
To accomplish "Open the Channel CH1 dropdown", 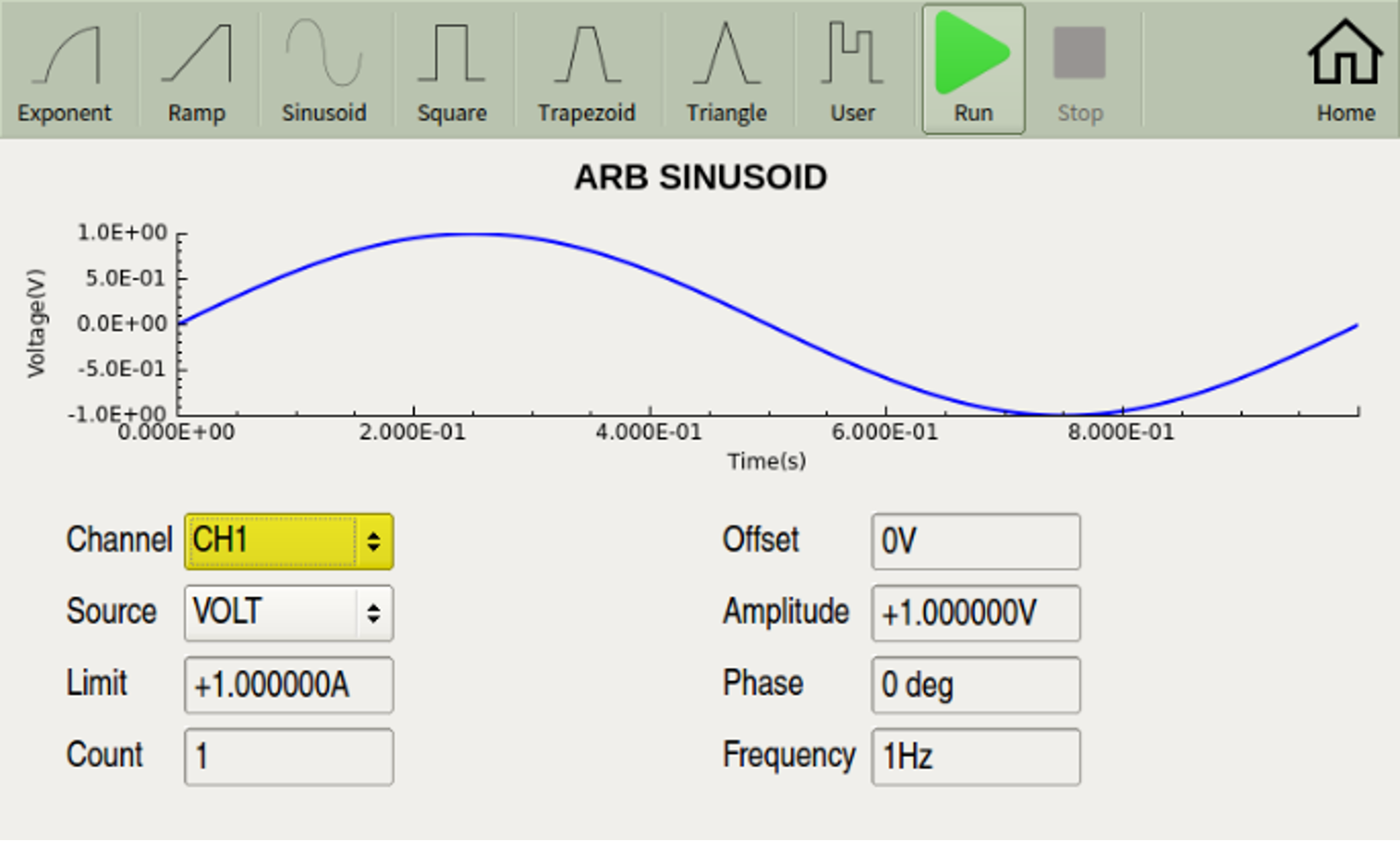I will pyautogui.click(x=289, y=541).
